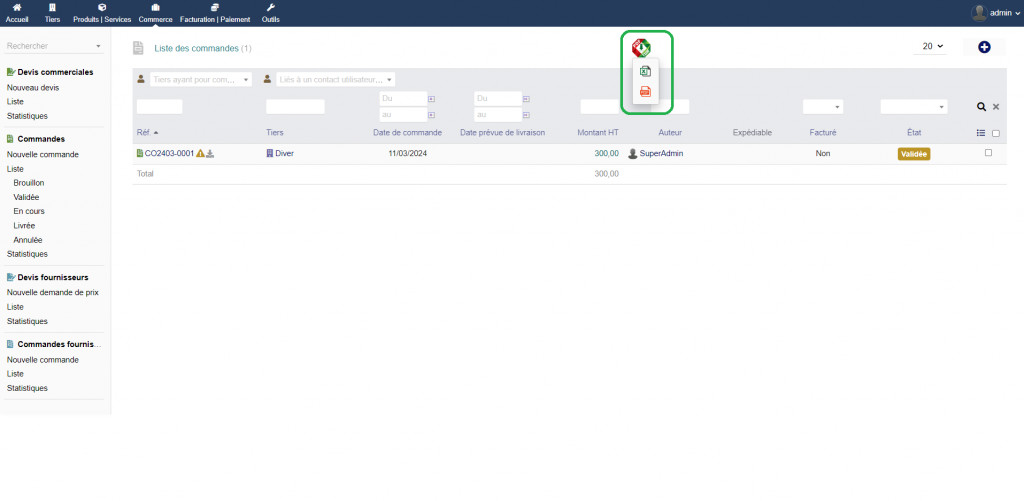Open Liste under Devis commerciales

point(15,102)
